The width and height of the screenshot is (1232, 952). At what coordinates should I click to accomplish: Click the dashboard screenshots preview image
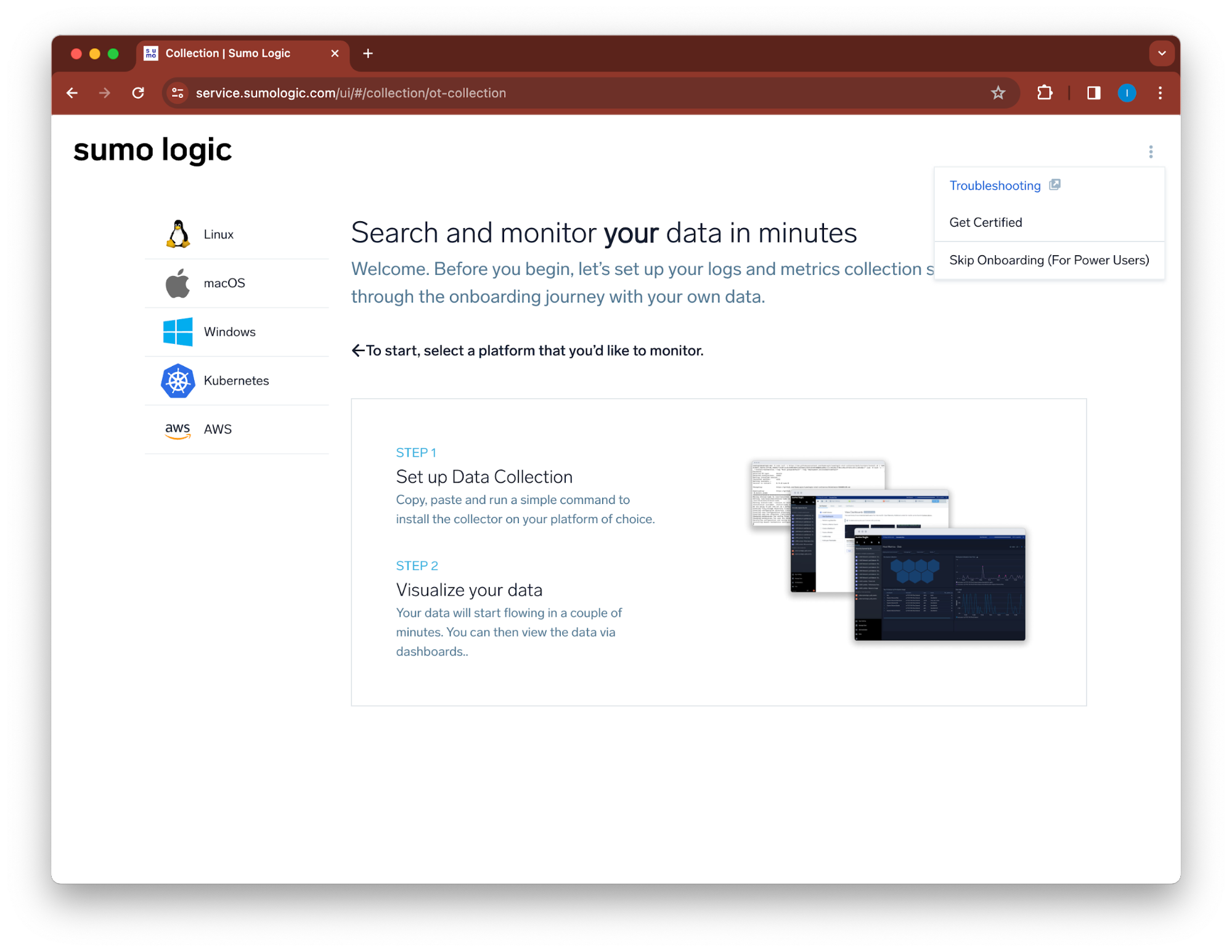click(x=888, y=550)
